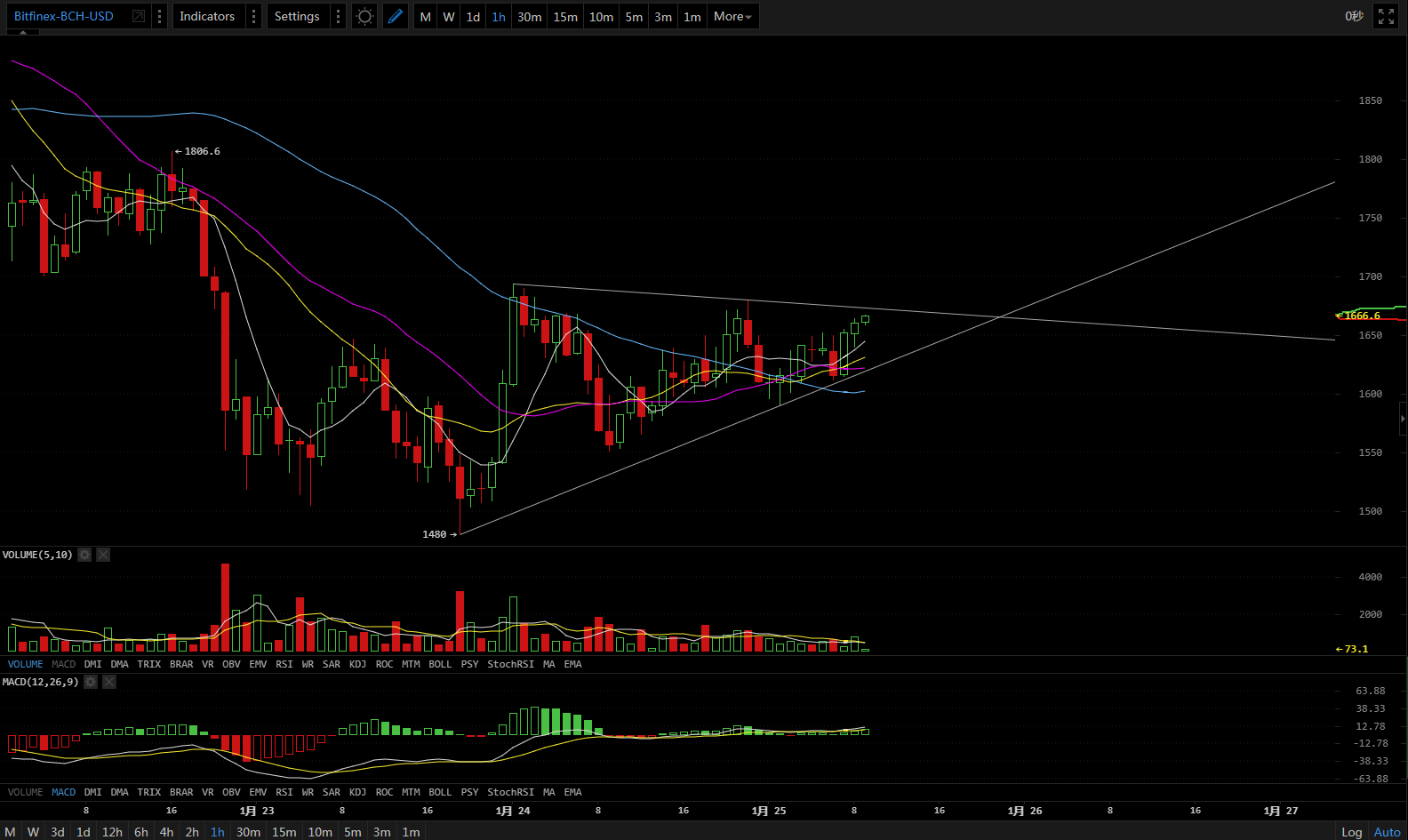Collapse symbol panel small up arrow
Viewport: 1408px width, 840px height.
pos(22,32)
